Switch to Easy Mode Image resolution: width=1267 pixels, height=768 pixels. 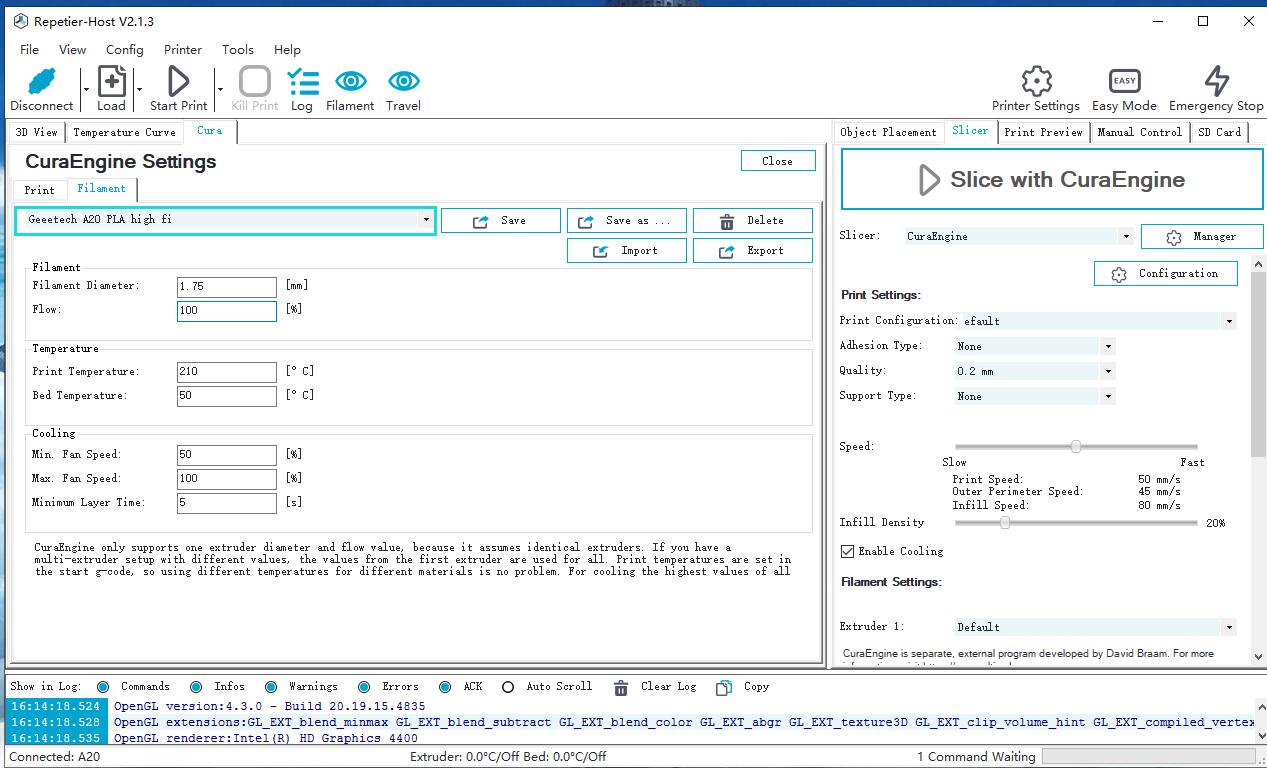(1124, 82)
